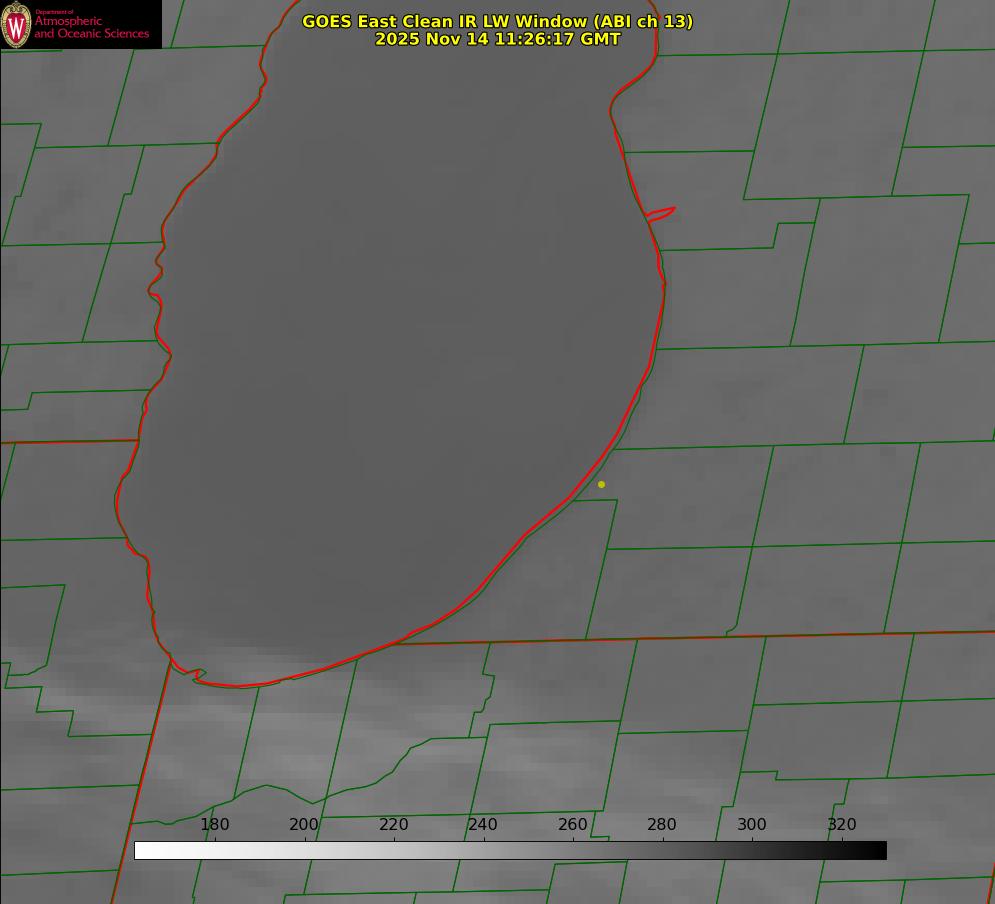The width and height of the screenshot is (995, 904).
Task: Click the small red inlet on eastern shoreline
Action: [x=661, y=212]
